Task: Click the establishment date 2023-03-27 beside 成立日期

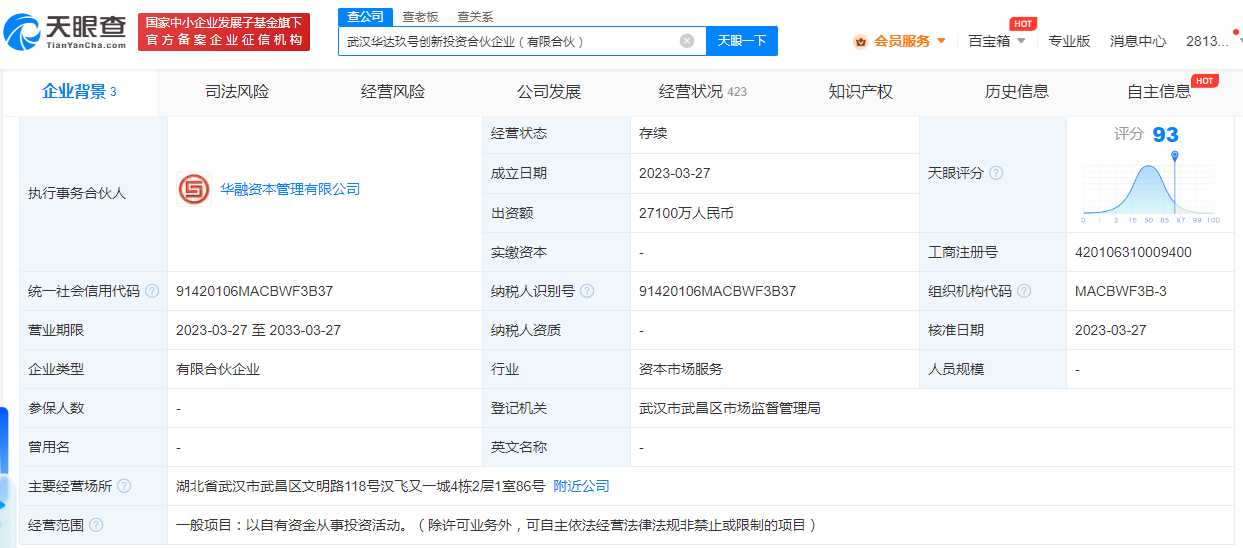Action: 675,173
